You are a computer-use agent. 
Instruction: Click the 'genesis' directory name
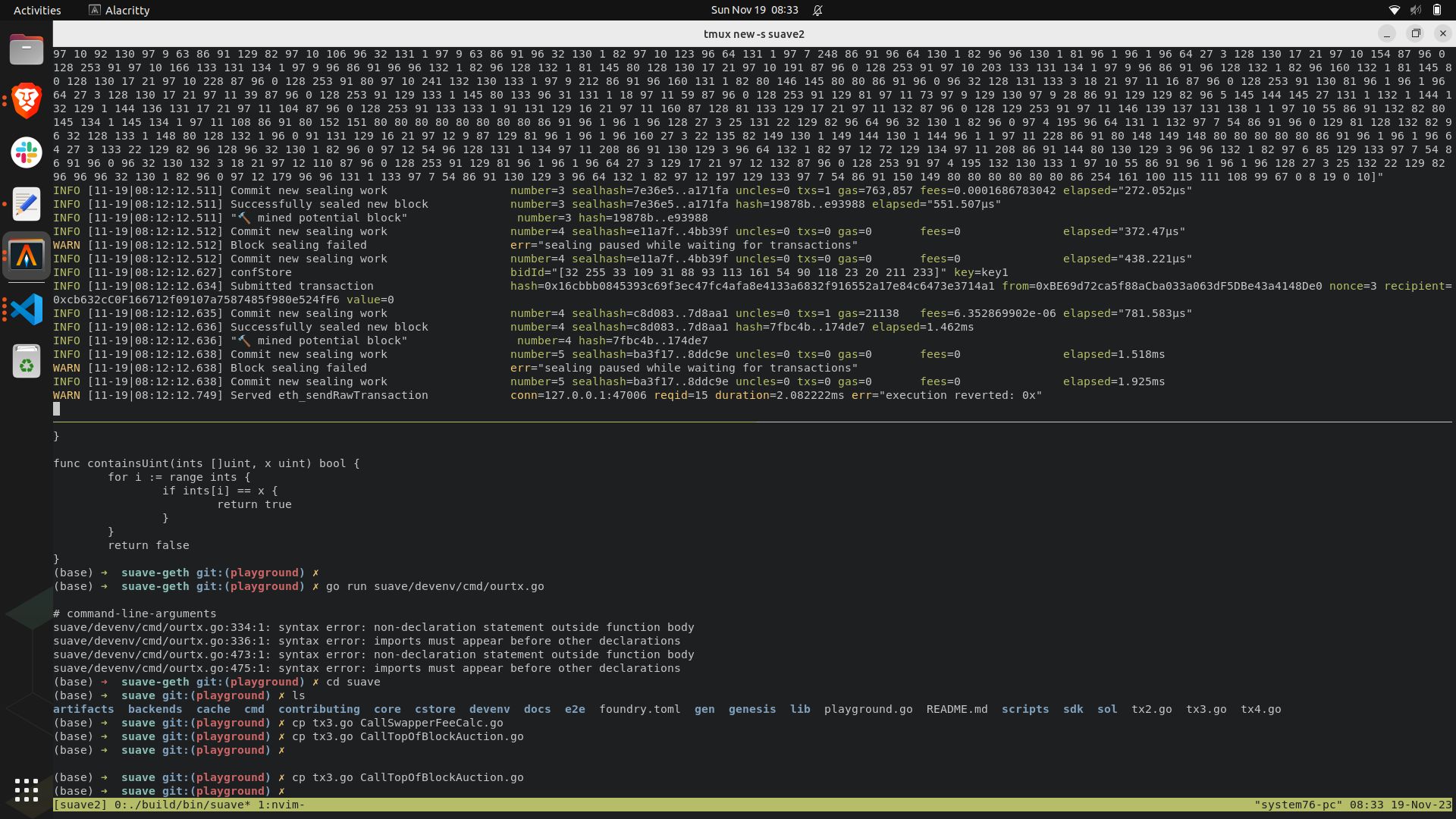(x=752, y=709)
